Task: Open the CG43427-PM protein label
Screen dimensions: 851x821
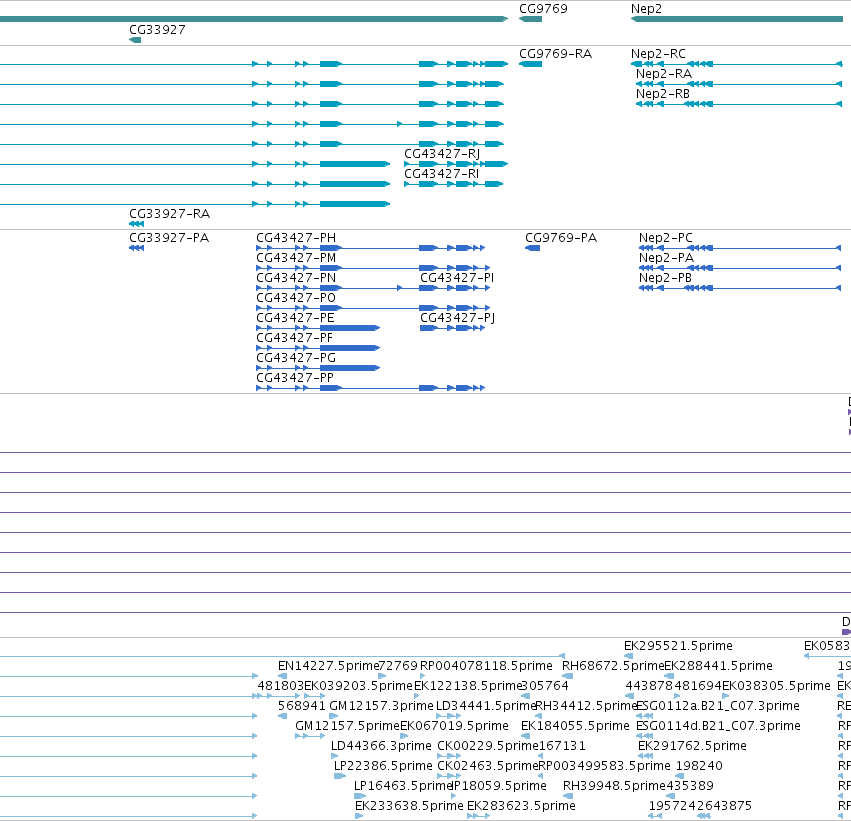Action: point(296,258)
